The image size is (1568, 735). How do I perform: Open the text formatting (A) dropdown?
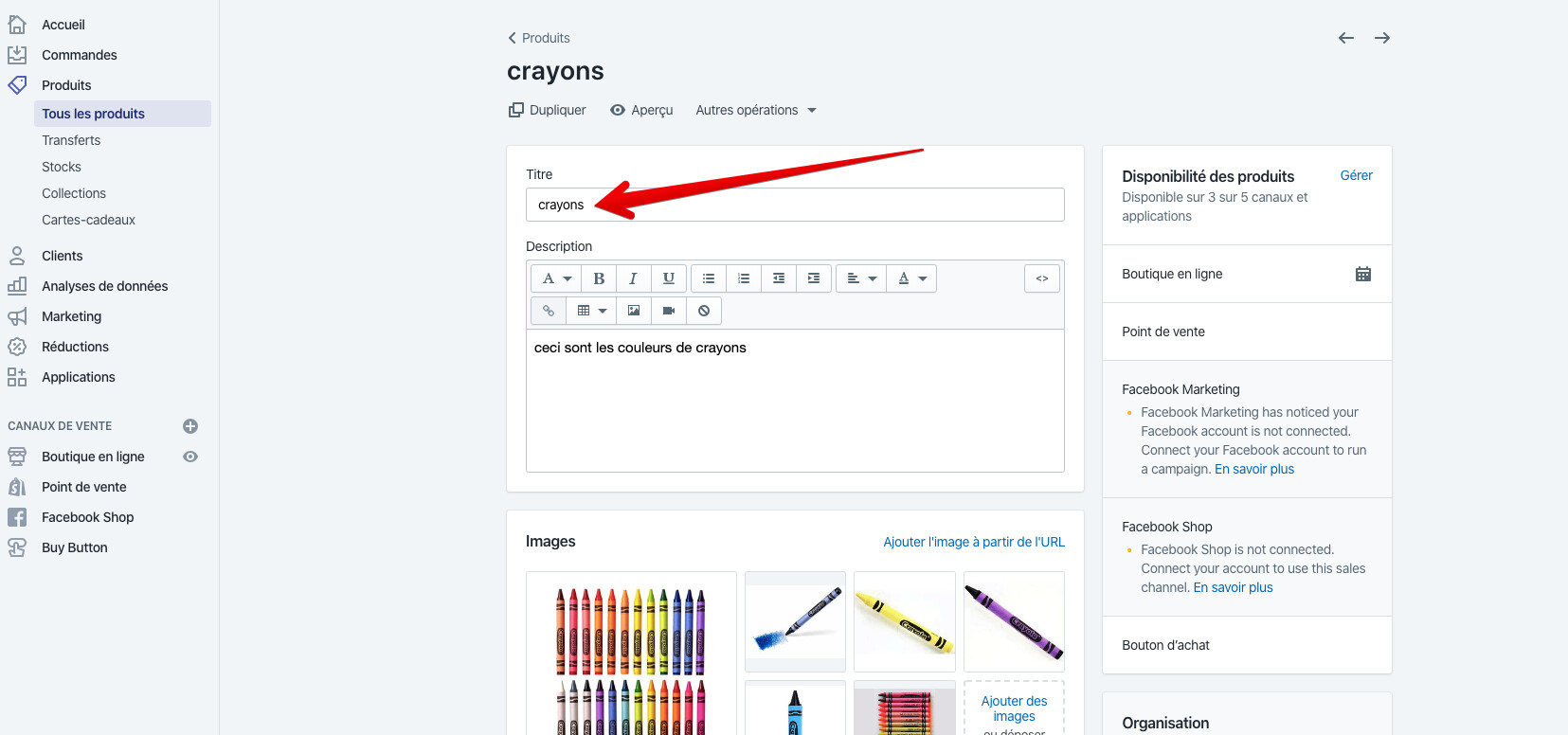557,278
